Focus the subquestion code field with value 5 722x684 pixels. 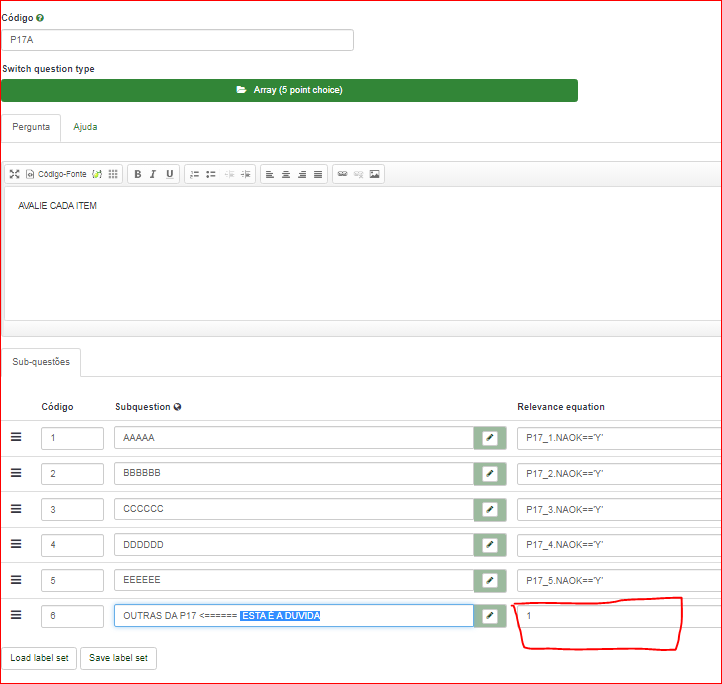coord(72,580)
